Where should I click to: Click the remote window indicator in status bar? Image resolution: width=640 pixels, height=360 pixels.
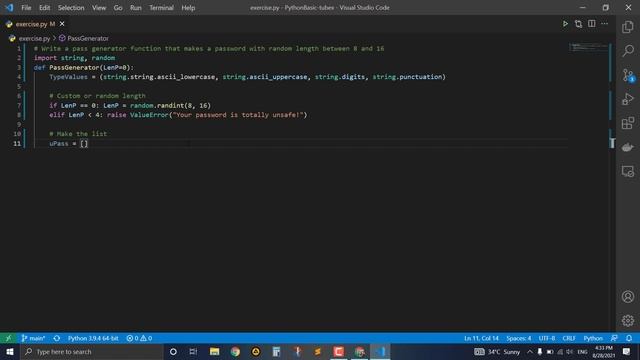[8, 338]
